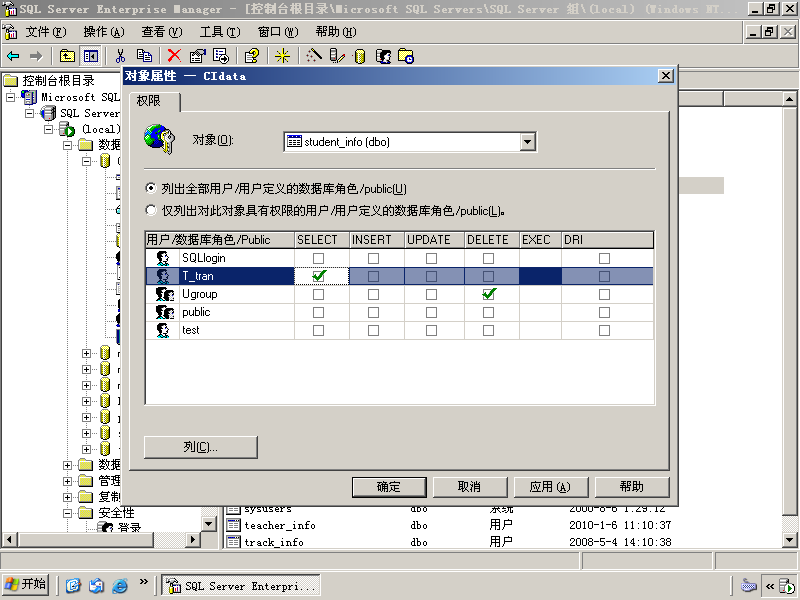Screen dimensions: 800x600
Task: Click the red Delete X toolbar icon
Action: click(174, 56)
